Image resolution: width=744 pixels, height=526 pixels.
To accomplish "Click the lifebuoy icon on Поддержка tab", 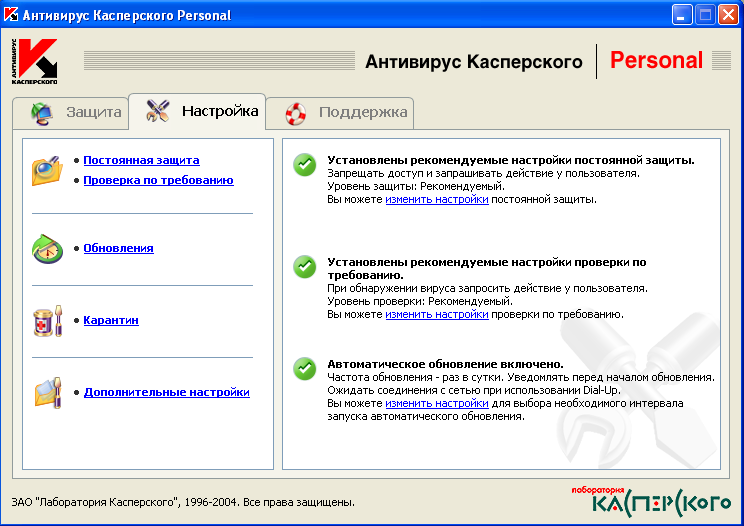I will click(x=296, y=113).
